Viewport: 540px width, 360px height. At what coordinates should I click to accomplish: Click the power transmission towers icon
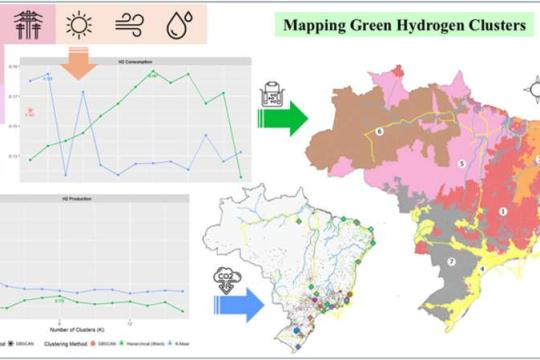(x=28, y=25)
